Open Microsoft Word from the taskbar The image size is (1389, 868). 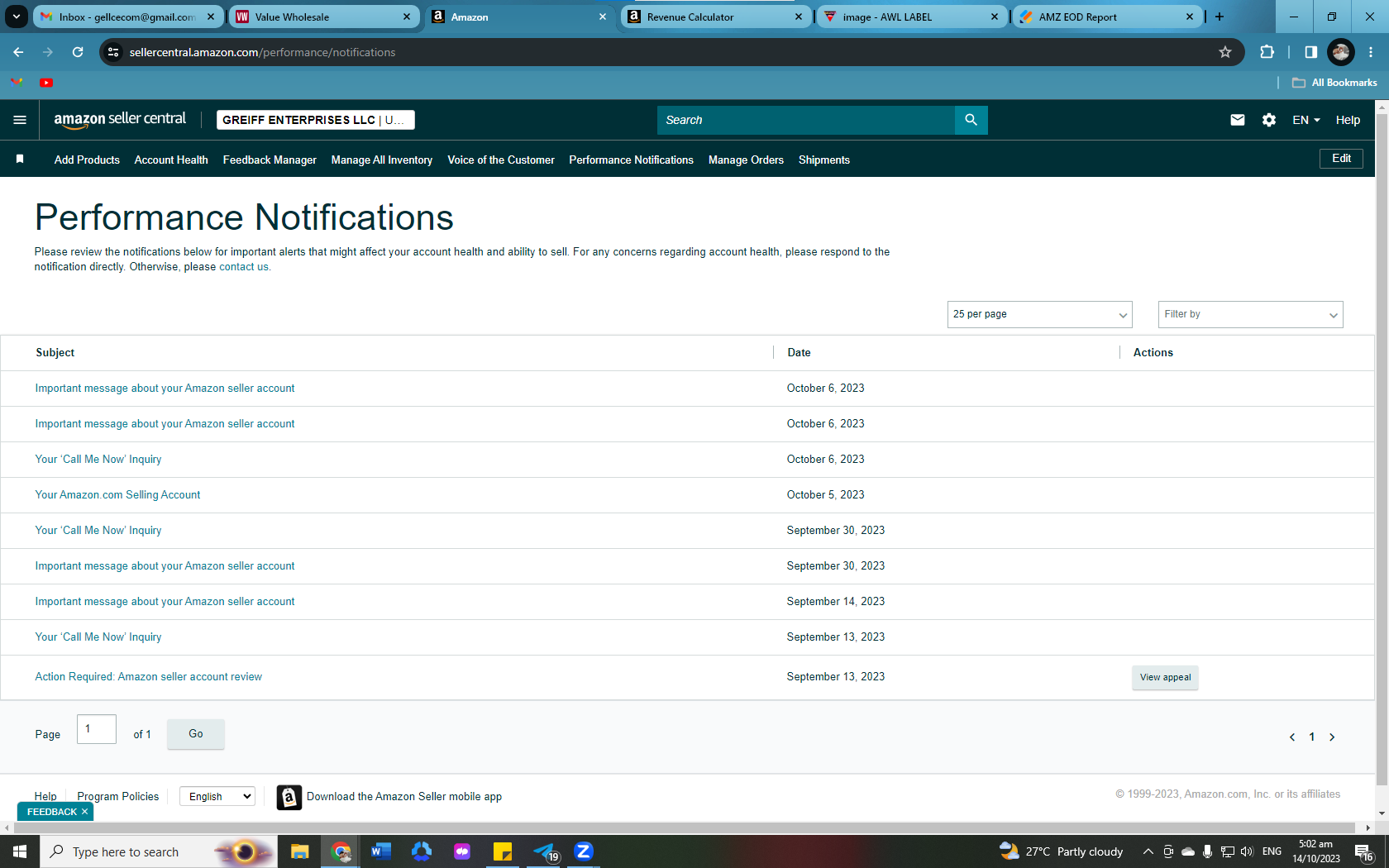(380, 851)
